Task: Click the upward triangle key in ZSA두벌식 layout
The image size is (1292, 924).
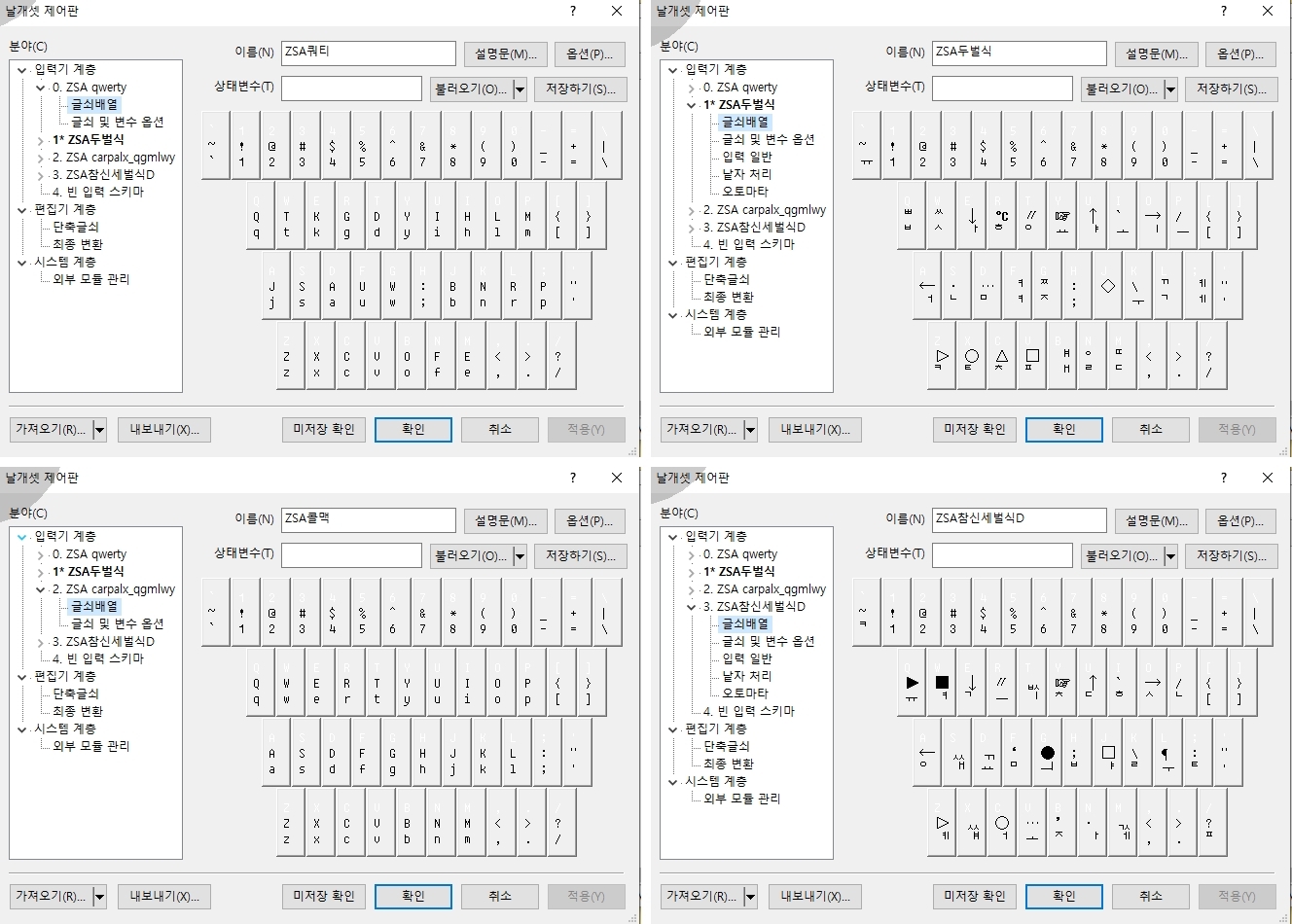Action: tap(1002, 358)
